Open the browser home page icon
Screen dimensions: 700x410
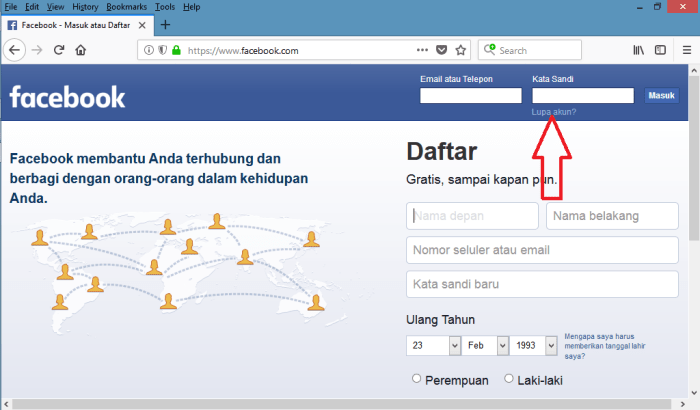80,50
